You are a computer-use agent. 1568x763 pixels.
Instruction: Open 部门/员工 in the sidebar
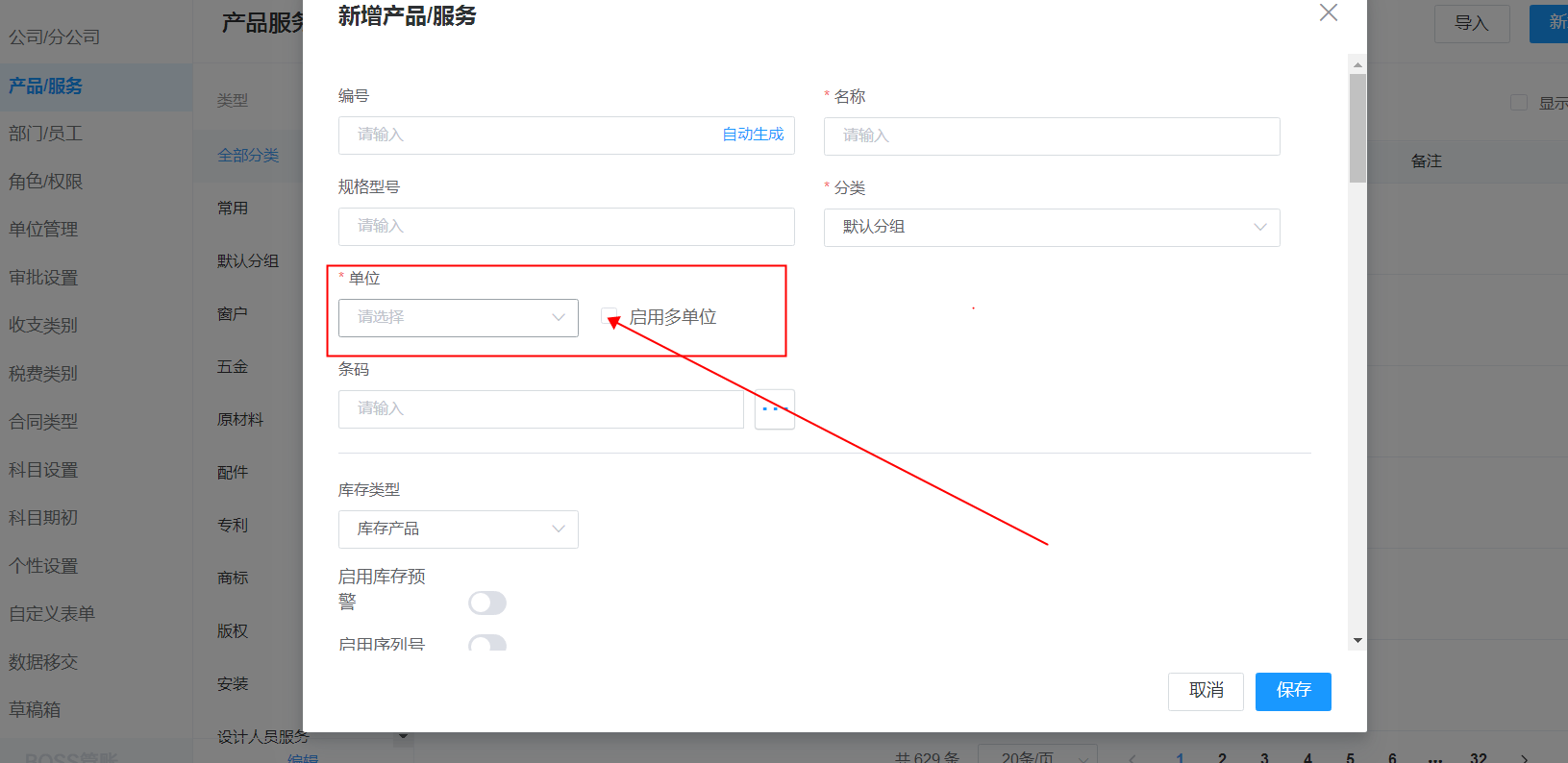pos(46,134)
